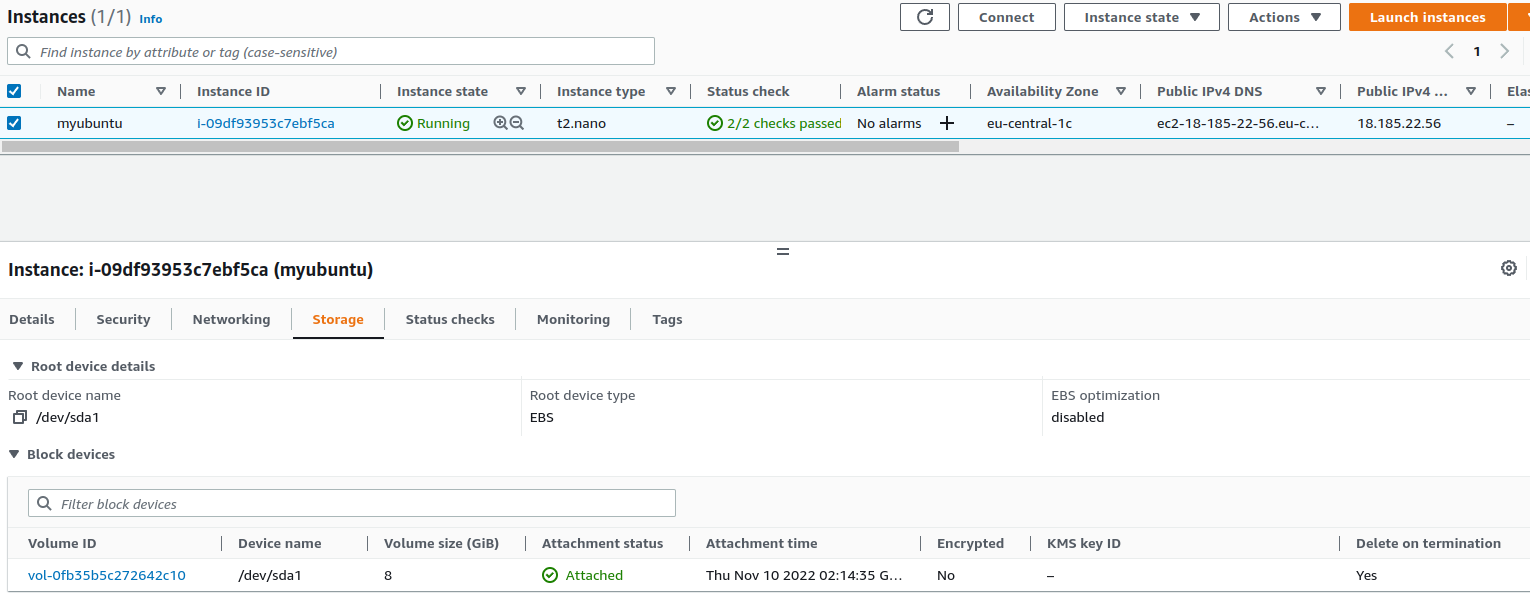Collapse the Root device details section

pyautogui.click(x=17, y=366)
